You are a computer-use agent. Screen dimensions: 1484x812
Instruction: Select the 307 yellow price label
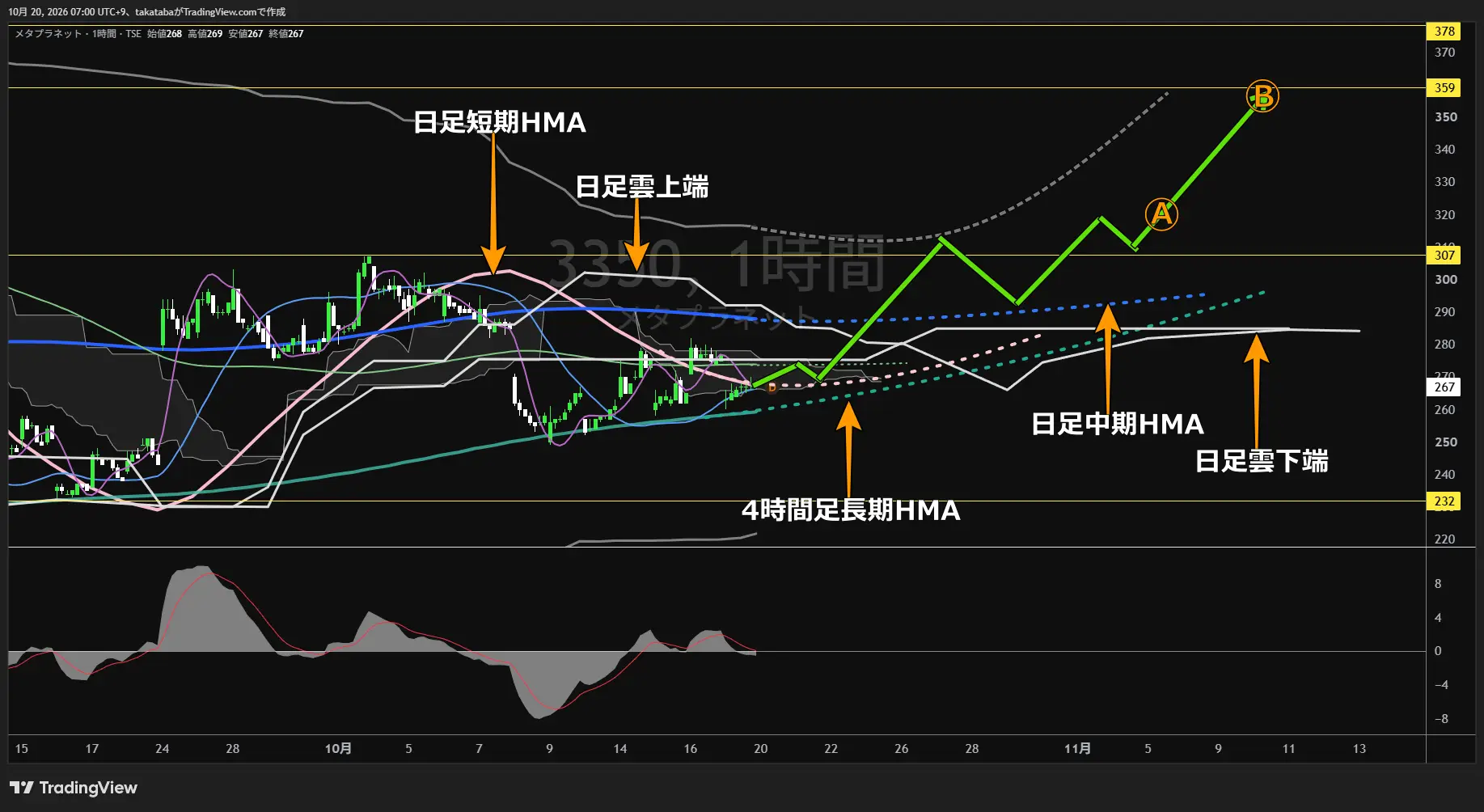click(x=1444, y=256)
